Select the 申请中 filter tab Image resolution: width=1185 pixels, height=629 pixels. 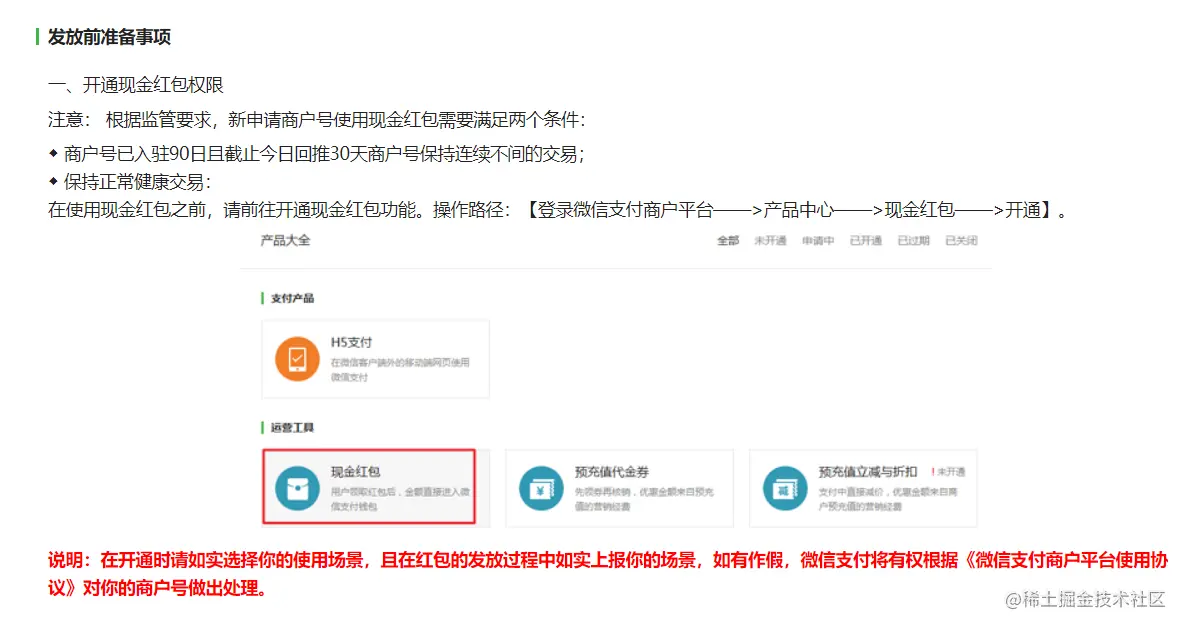pyautogui.click(x=818, y=240)
